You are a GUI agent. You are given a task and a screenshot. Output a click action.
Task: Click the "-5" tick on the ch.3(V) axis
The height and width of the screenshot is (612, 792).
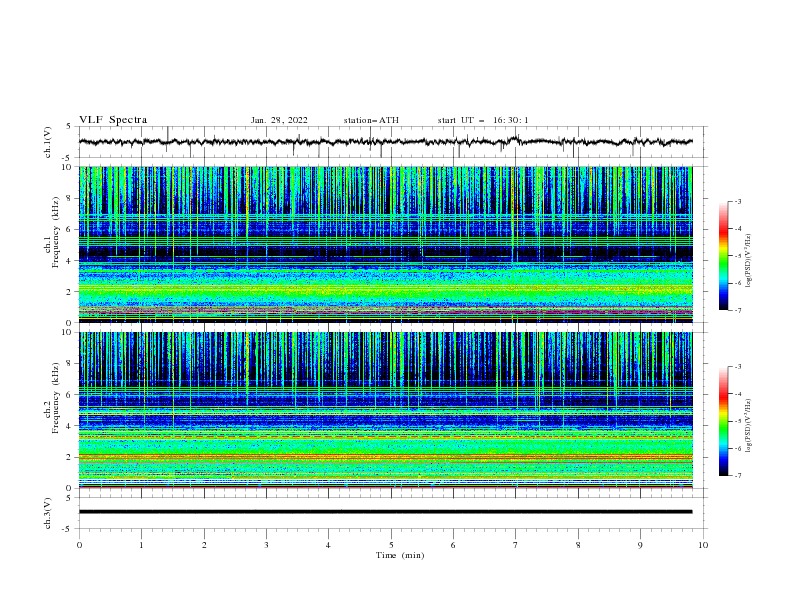point(68,529)
